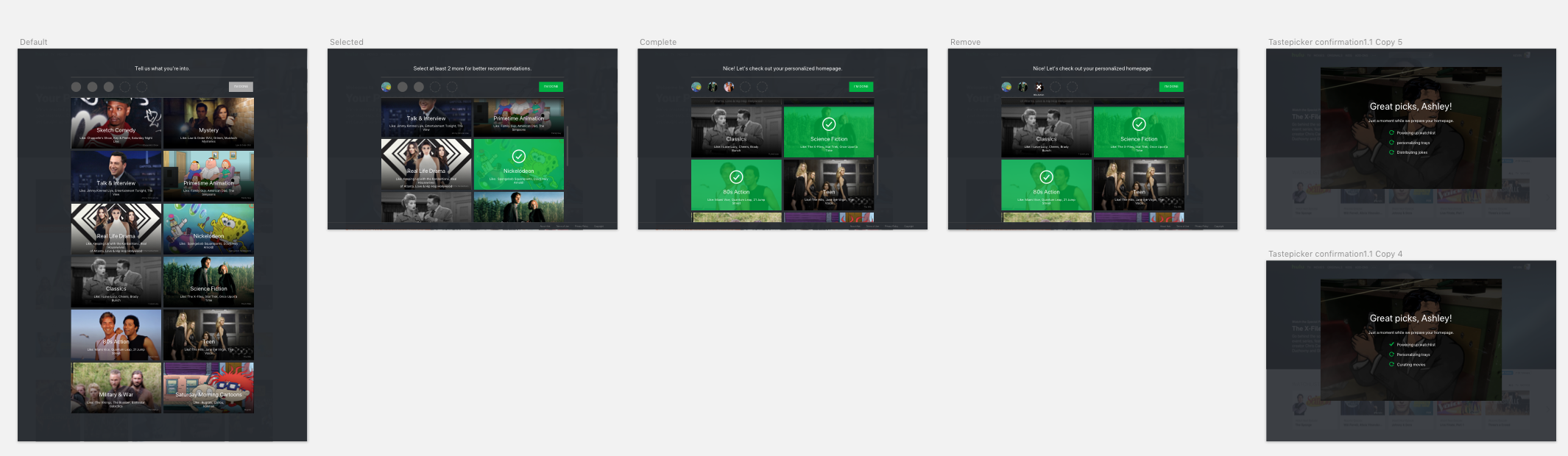
Task: Click scrollbar in Selected artboard tile list
Action: click(x=568, y=145)
